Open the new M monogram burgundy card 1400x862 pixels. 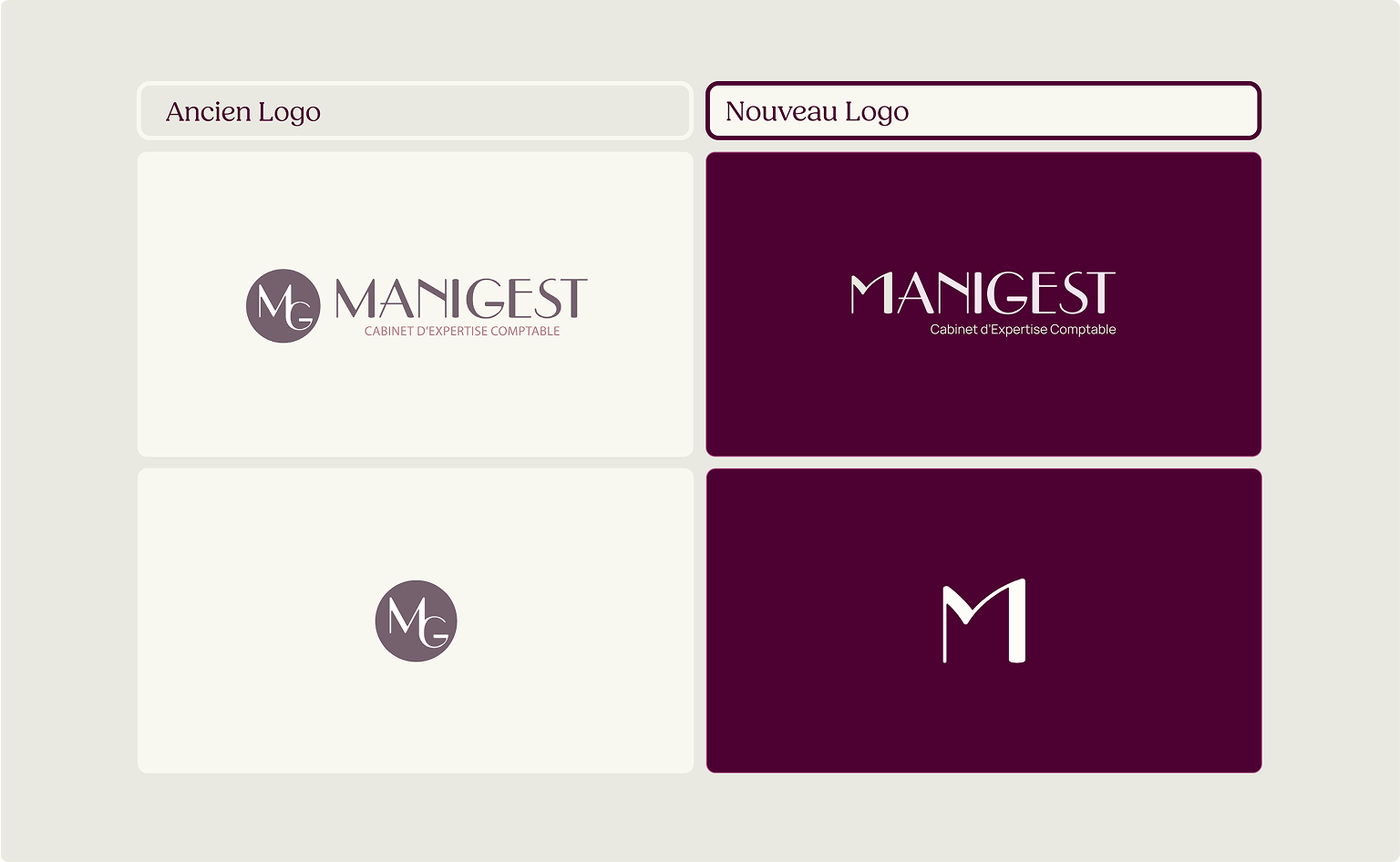coord(983,621)
